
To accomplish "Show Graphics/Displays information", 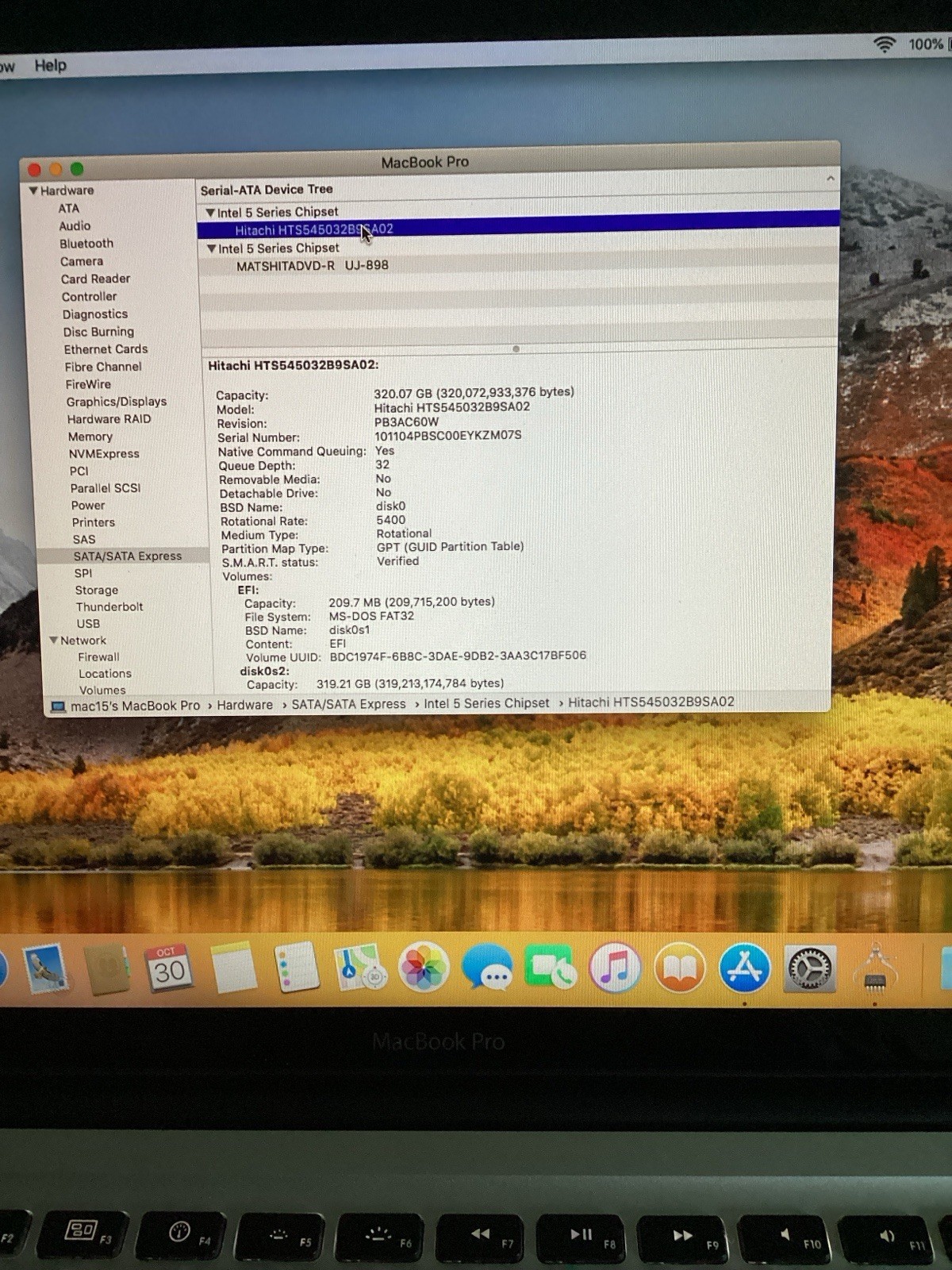I will click(x=117, y=402).
